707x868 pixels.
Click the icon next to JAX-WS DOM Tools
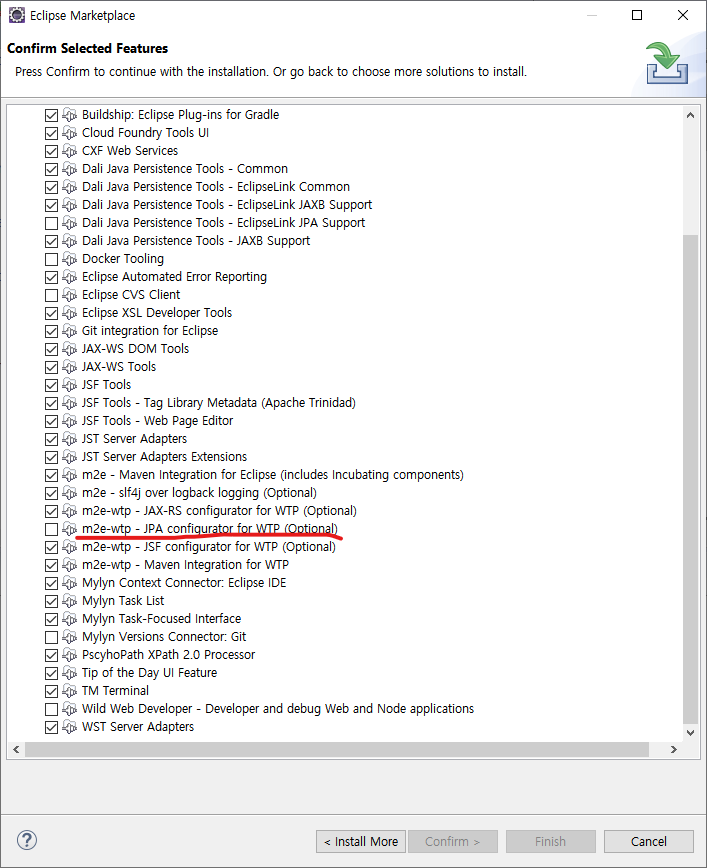click(69, 349)
